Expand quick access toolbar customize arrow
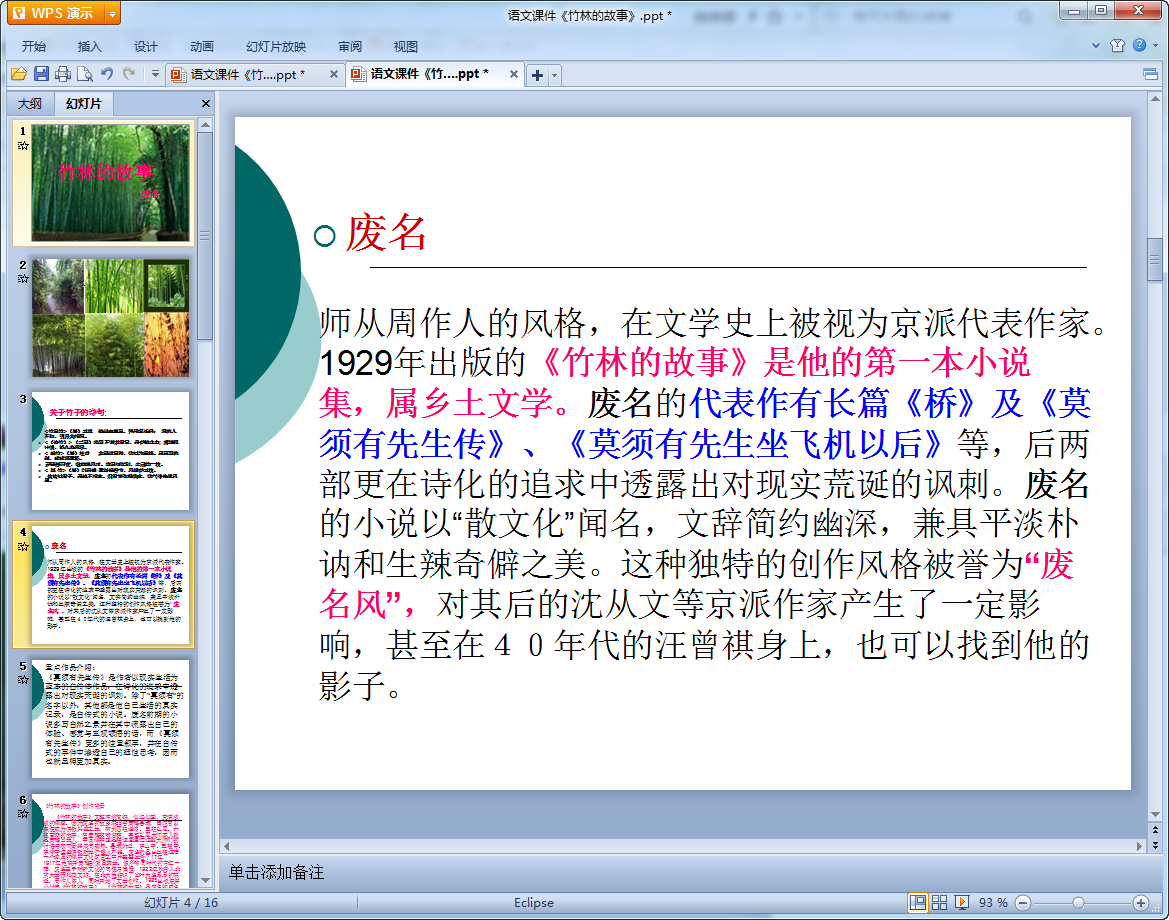The width and height of the screenshot is (1169, 920). 155,74
